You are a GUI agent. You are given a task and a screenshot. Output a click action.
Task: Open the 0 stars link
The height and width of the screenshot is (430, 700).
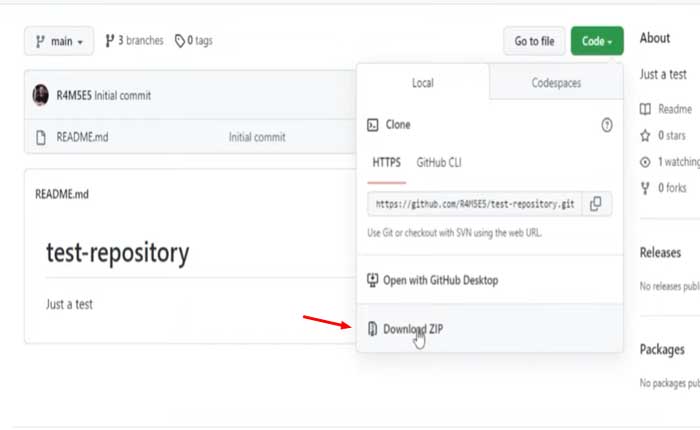[671, 135]
